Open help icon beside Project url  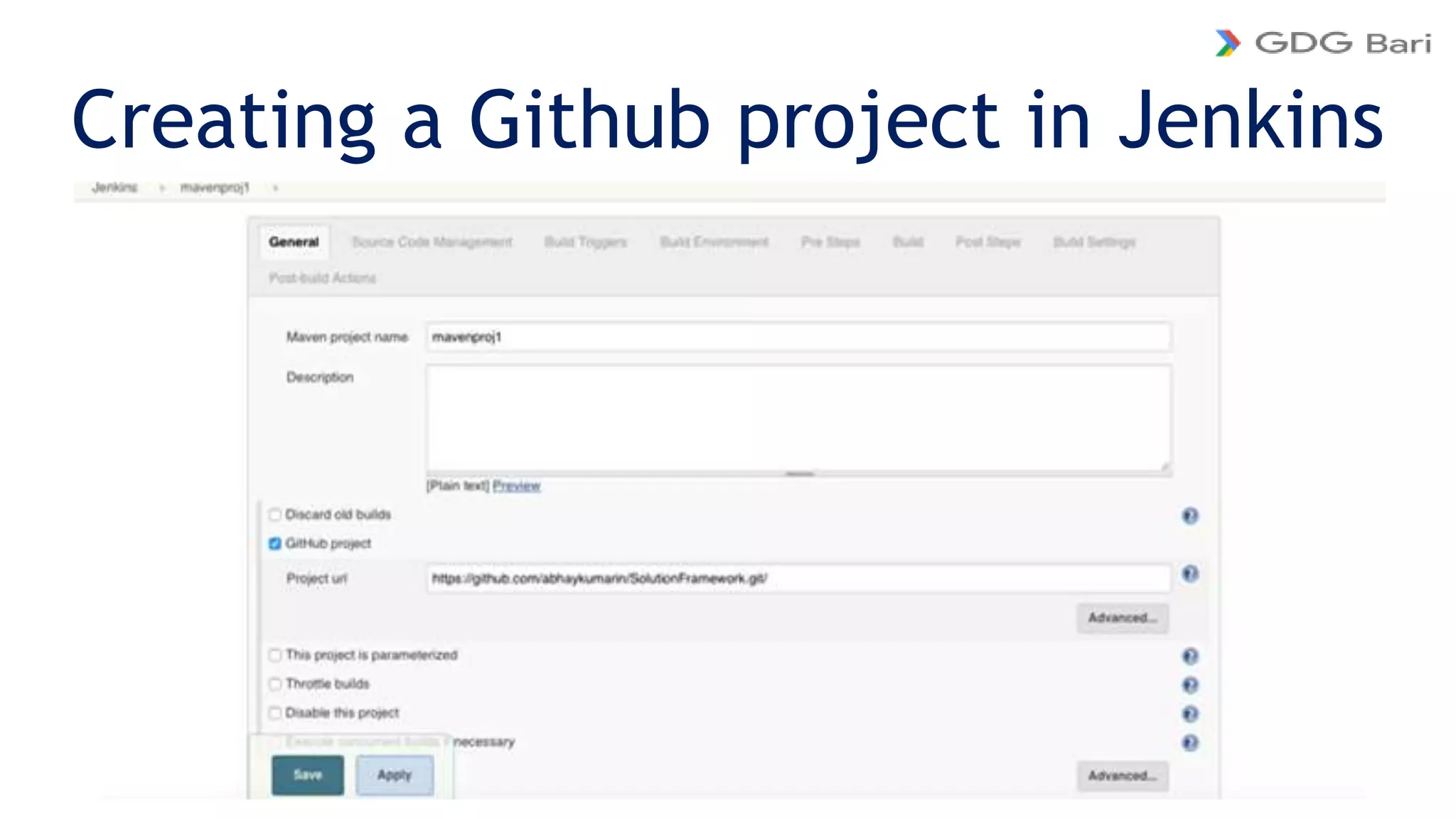click(1190, 574)
